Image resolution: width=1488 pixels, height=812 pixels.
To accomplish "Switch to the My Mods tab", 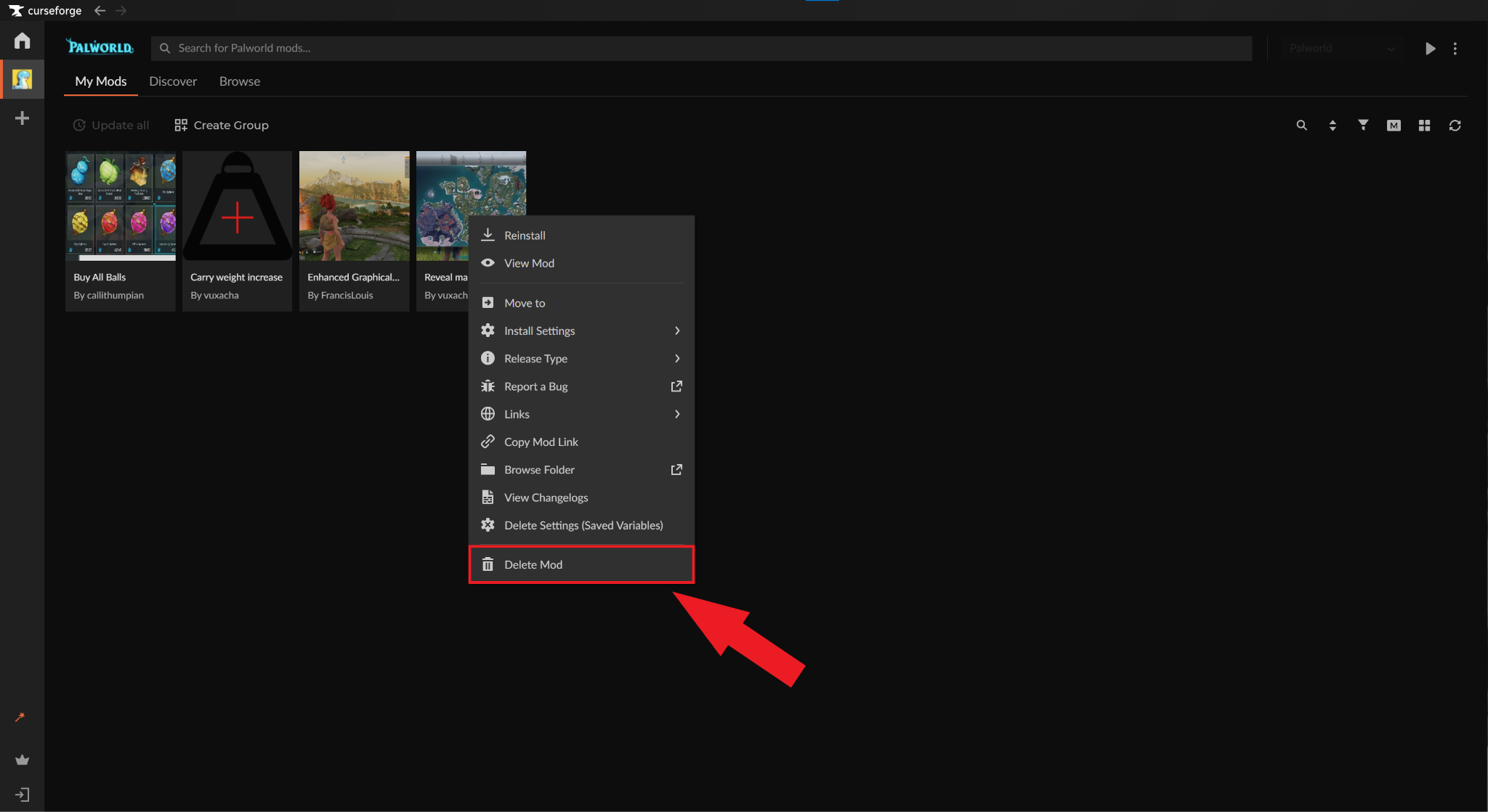I will (101, 81).
